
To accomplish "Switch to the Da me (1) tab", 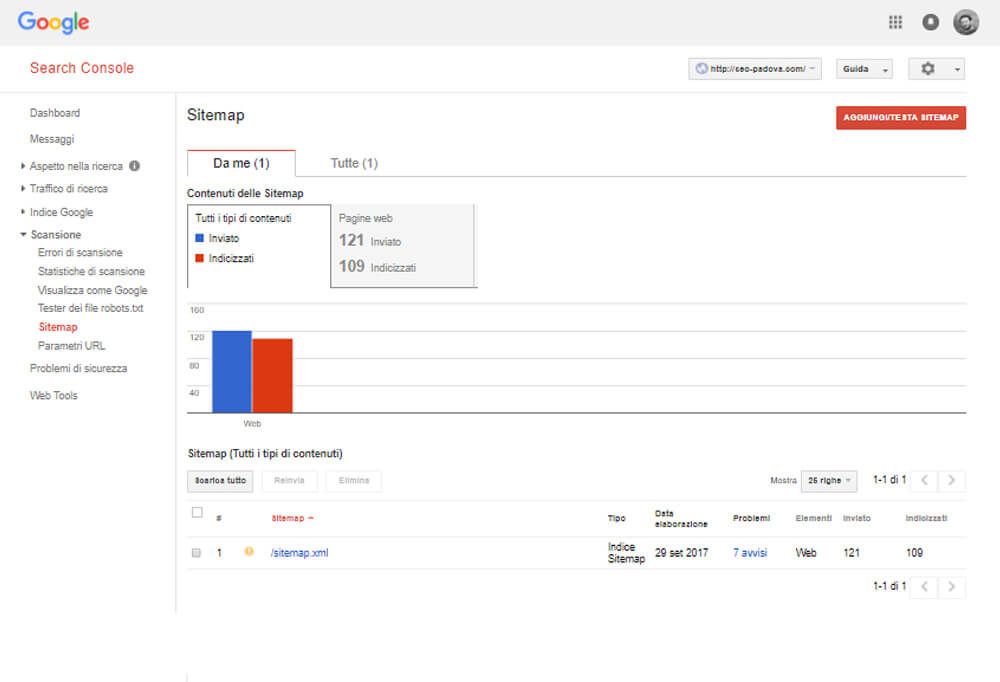I will (241, 163).
